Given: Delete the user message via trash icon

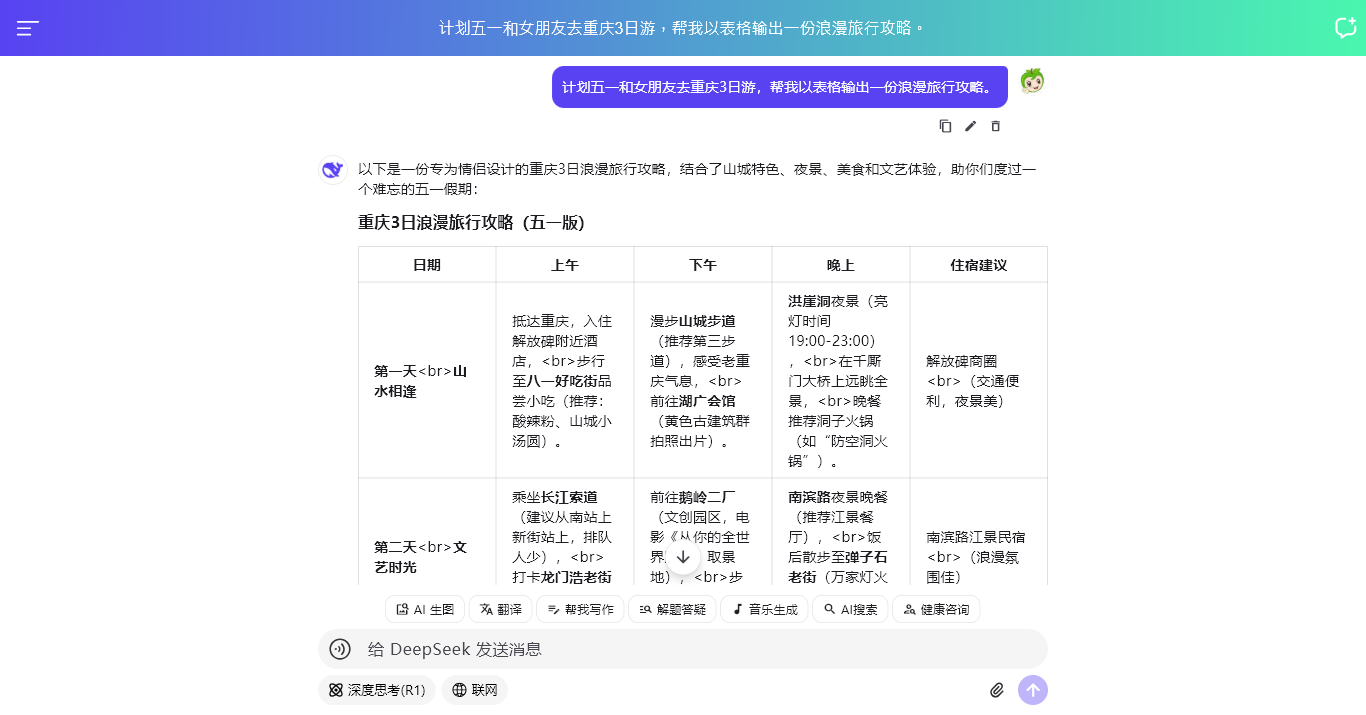Looking at the screenshot, I should coord(995,126).
